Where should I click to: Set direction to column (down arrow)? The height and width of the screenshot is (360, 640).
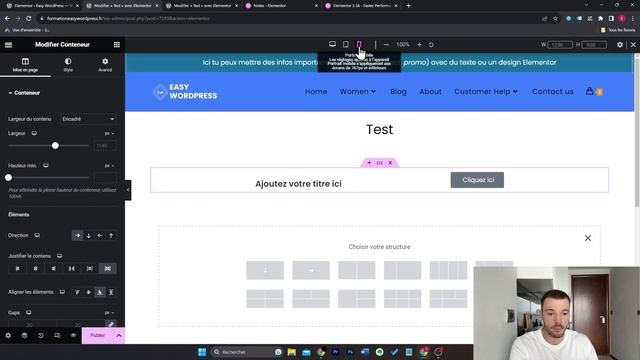tap(89, 236)
